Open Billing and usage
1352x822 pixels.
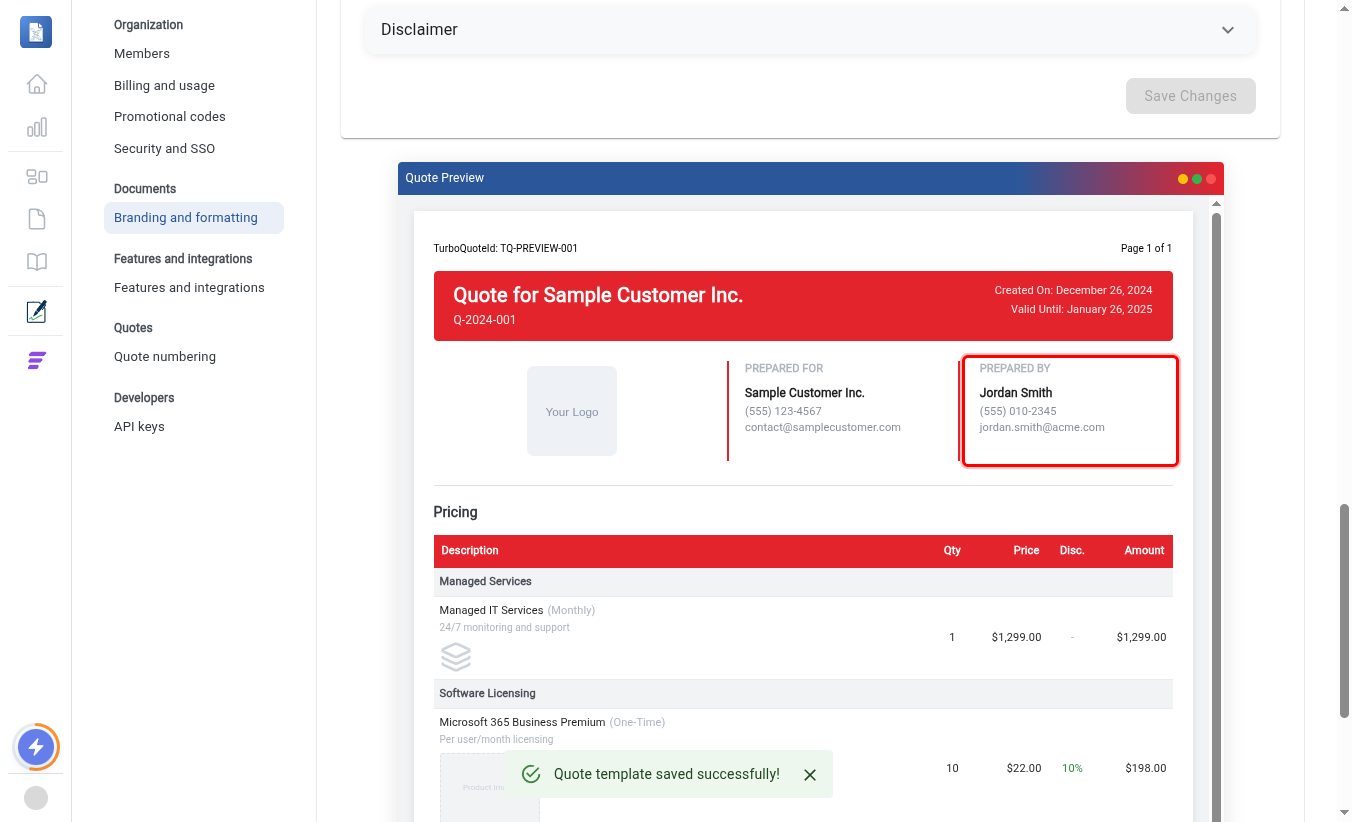pyautogui.click(x=164, y=86)
